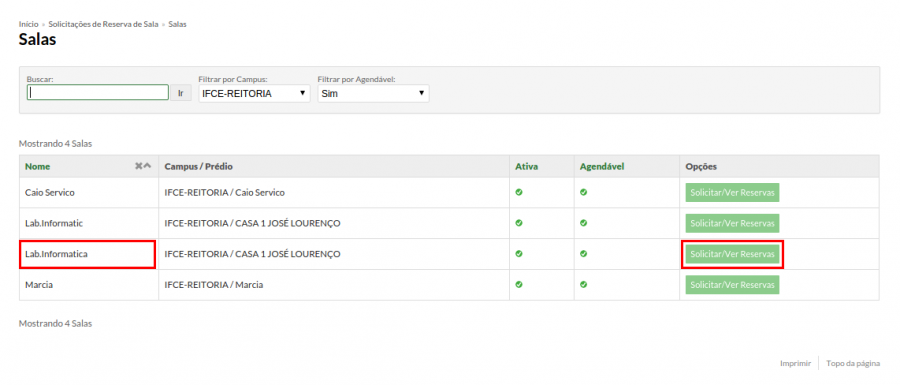Click the Agendável check icon for Marcia row
This screenshot has width=900, height=385.
tap(583, 284)
